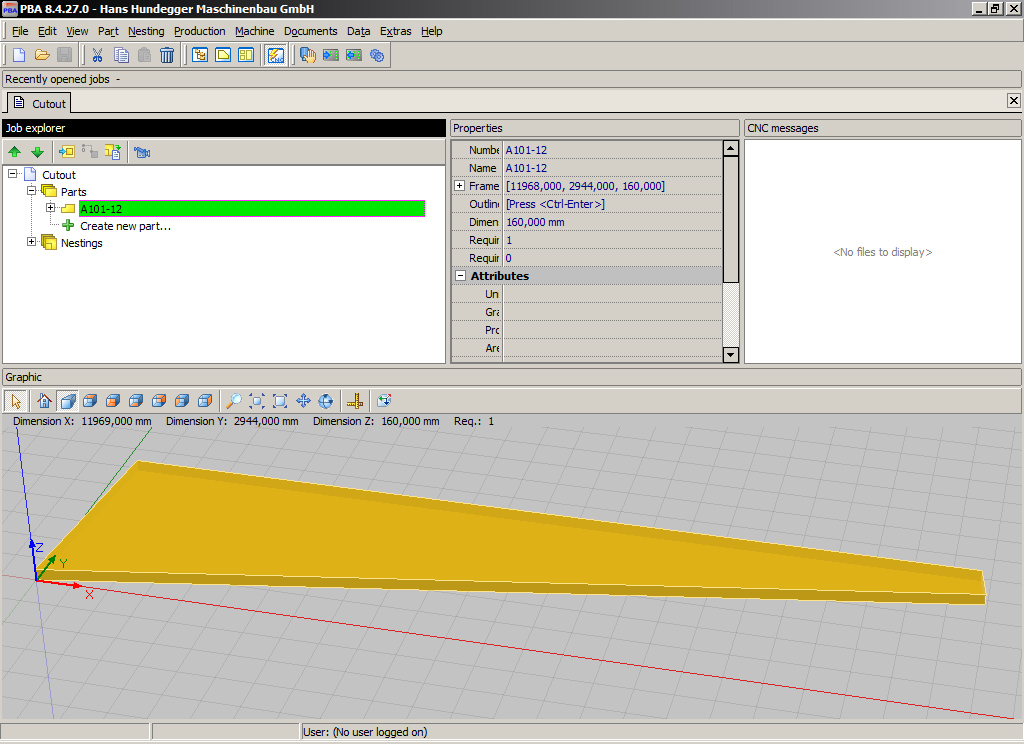The width and height of the screenshot is (1024, 744).
Task: Click the pan move arrows tool
Action: (x=303, y=401)
